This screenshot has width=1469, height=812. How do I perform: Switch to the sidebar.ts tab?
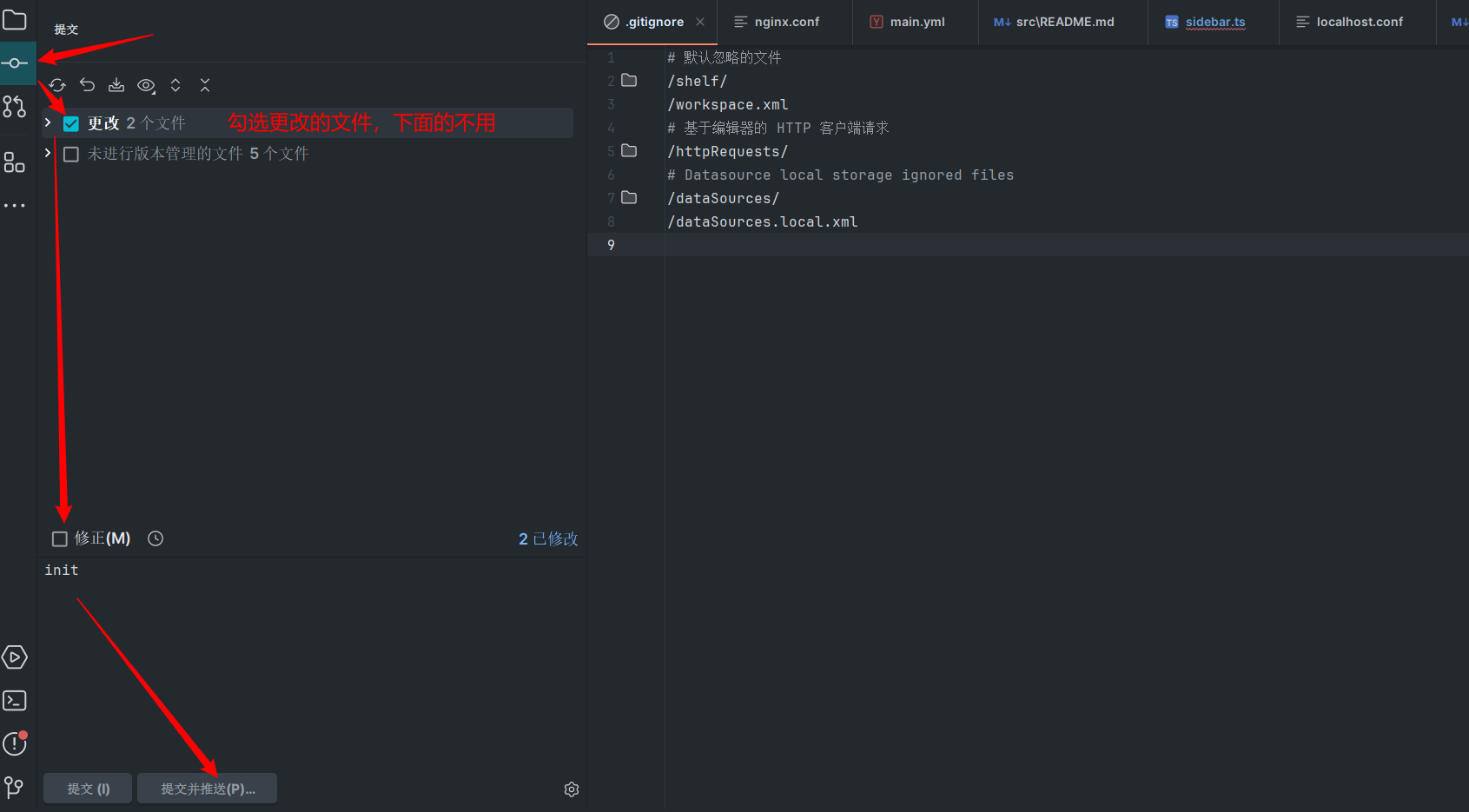(x=1214, y=22)
